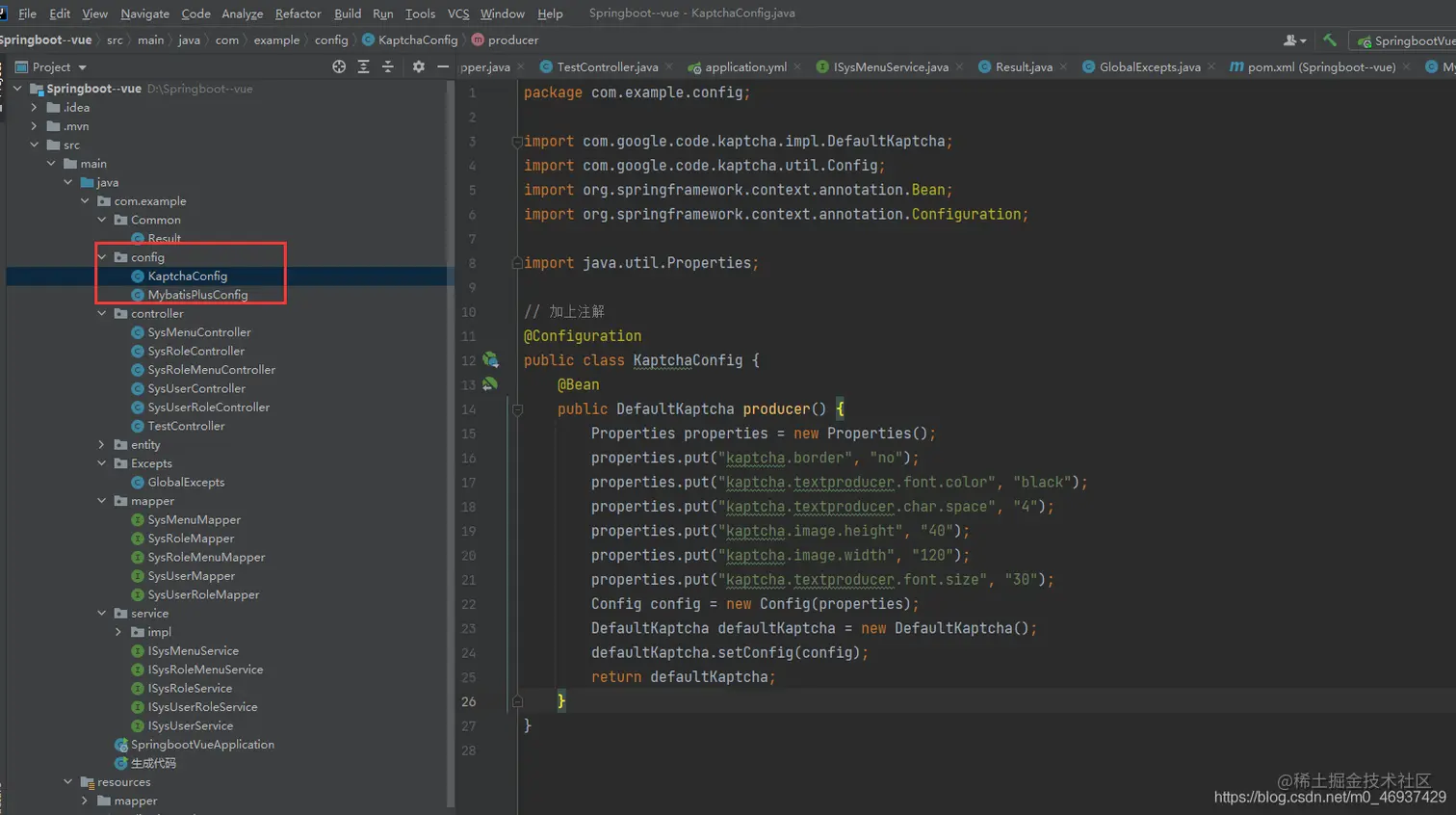This screenshot has width=1456, height=815.
Task: Collapse the Springboot--vue root node
Action: (17, 89)
